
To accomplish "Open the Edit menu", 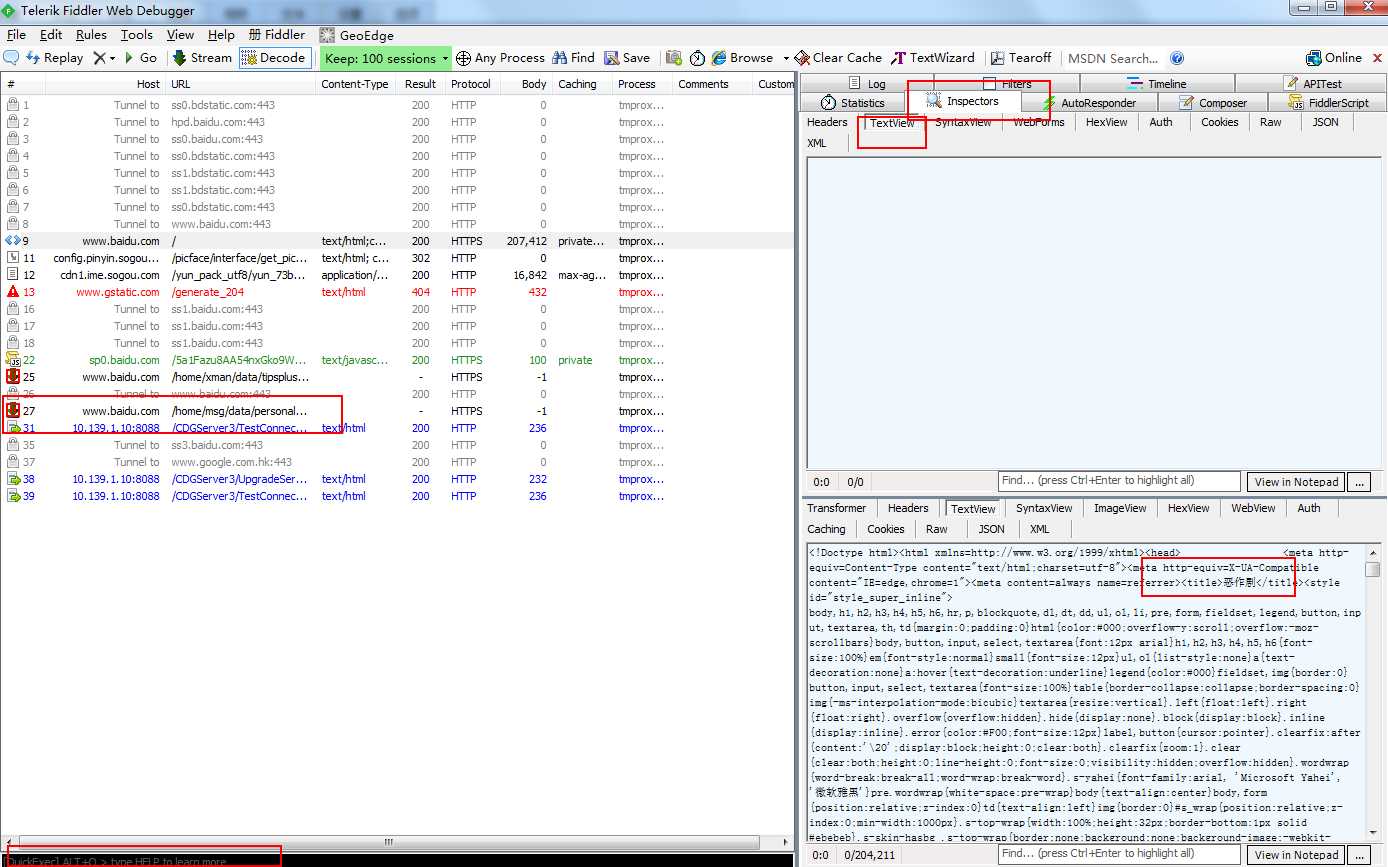I will 51,35.
